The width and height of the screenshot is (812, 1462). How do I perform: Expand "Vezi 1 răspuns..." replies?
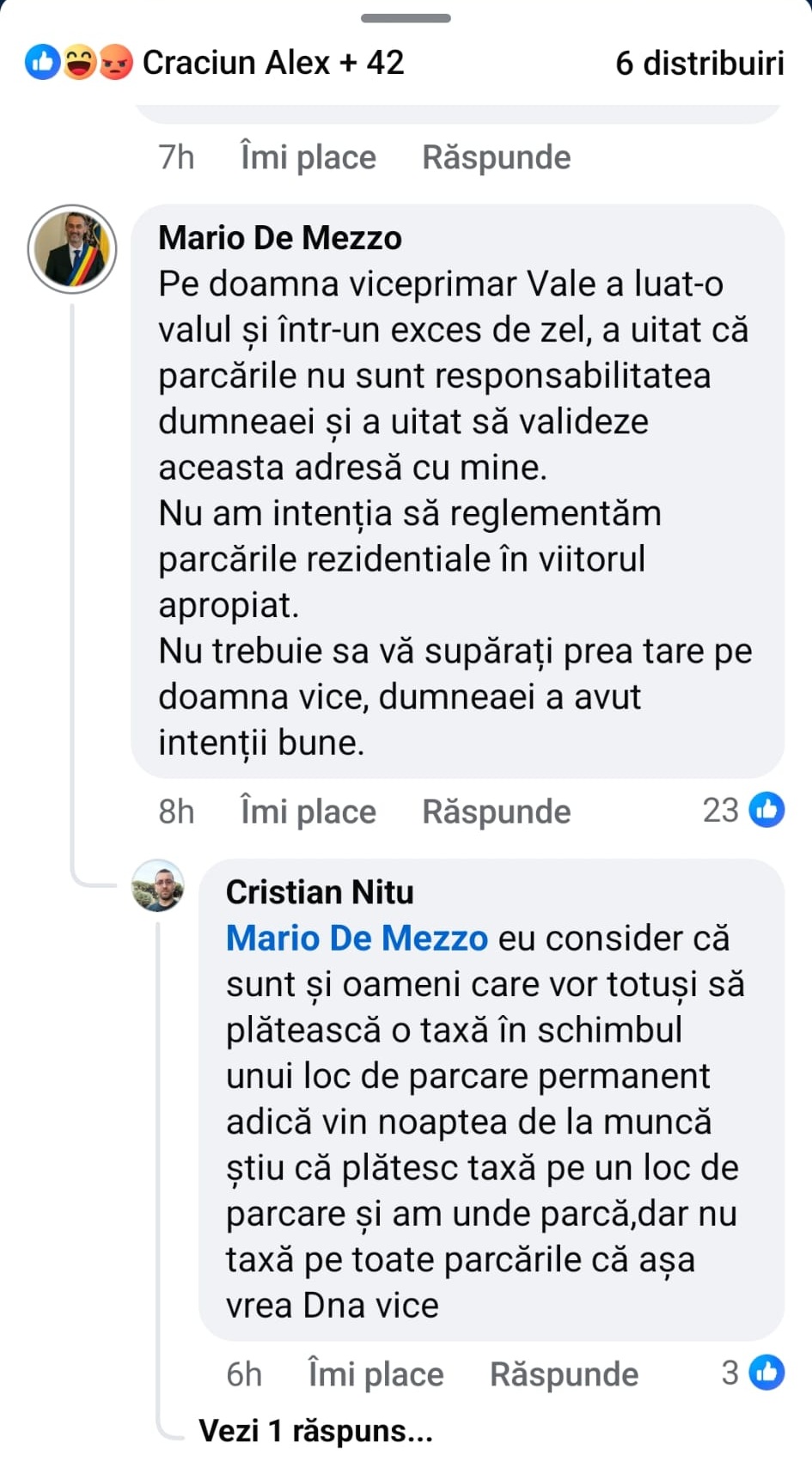(x=315, y=1431)
